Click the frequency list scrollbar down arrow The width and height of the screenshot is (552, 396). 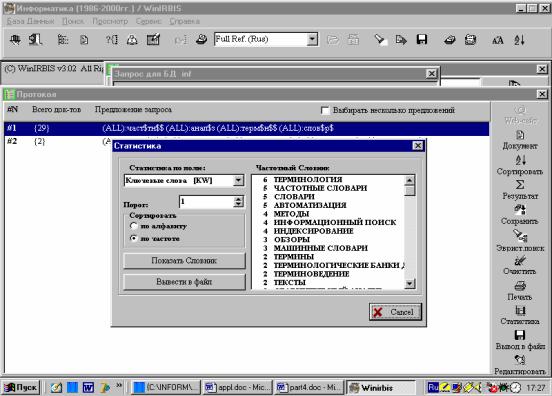click(x=409, y=283)
